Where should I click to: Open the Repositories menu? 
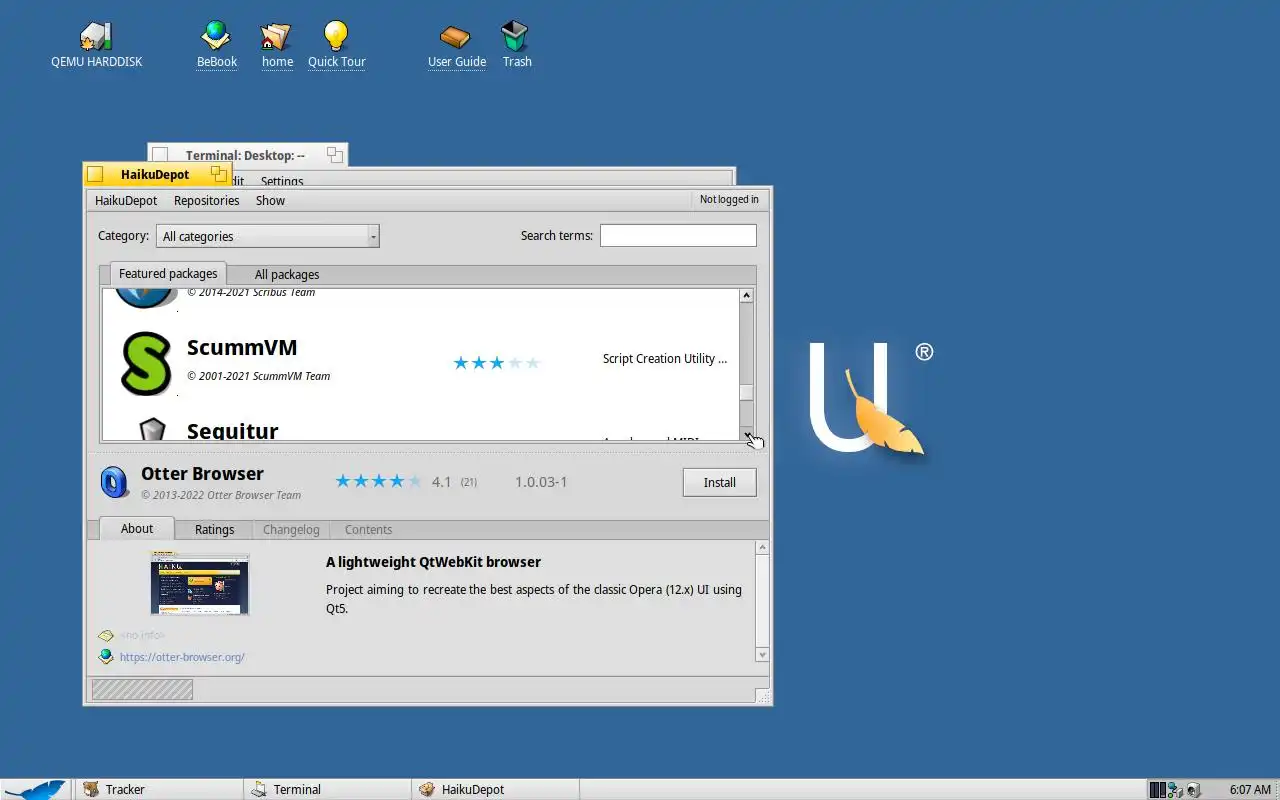click(206, 200)
